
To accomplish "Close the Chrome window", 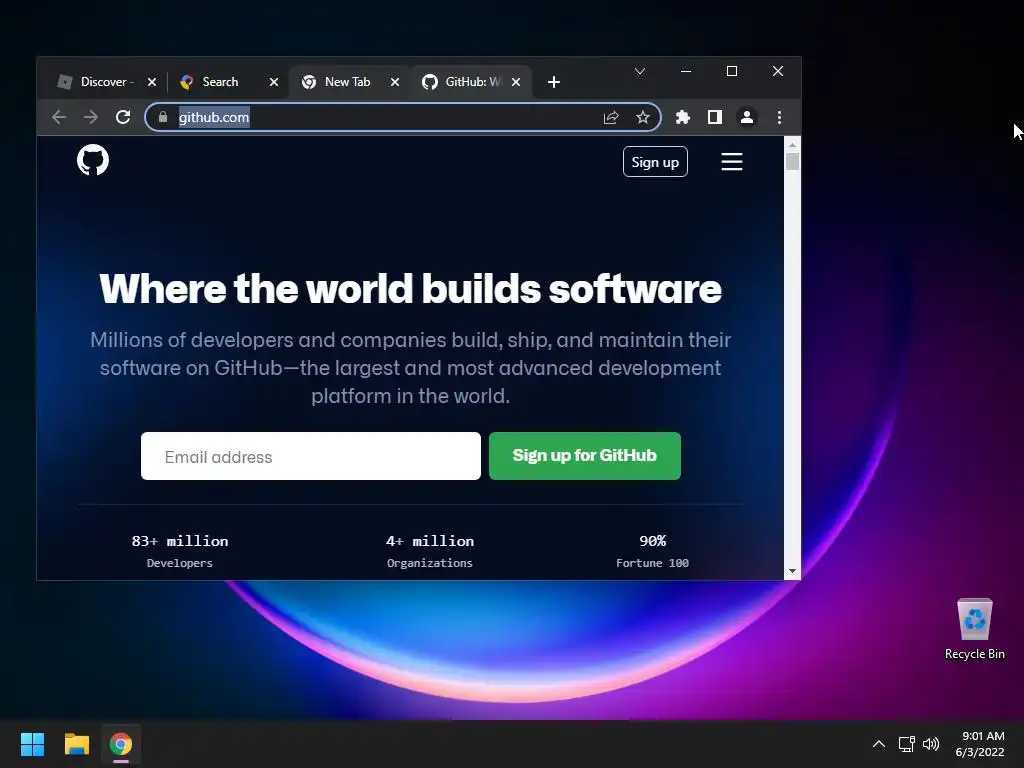I will click(777, 71).
